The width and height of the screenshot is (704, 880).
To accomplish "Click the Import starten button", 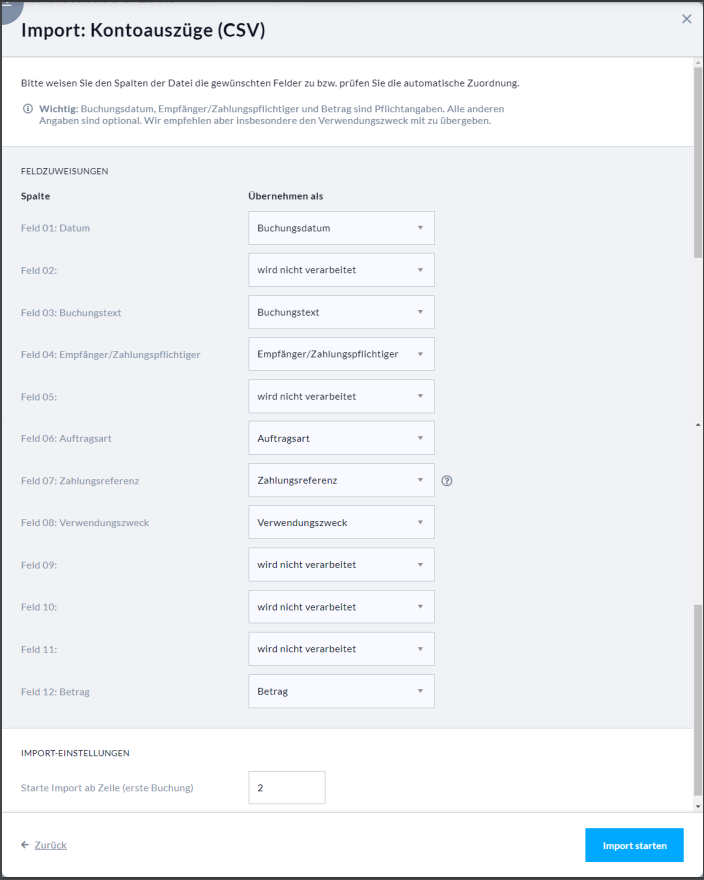I will [x=634, y=845].
